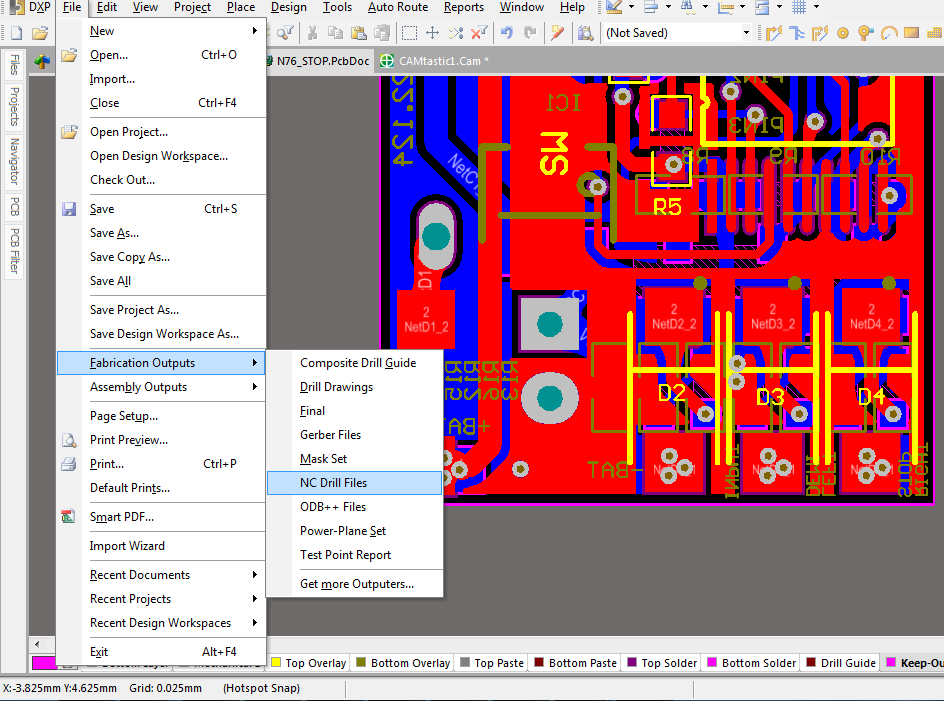Image resolution: width=944 pixels, height=701 pixels.
Task: Click the Zoom filter magnifier icon
Action: [x=285, y=33]
